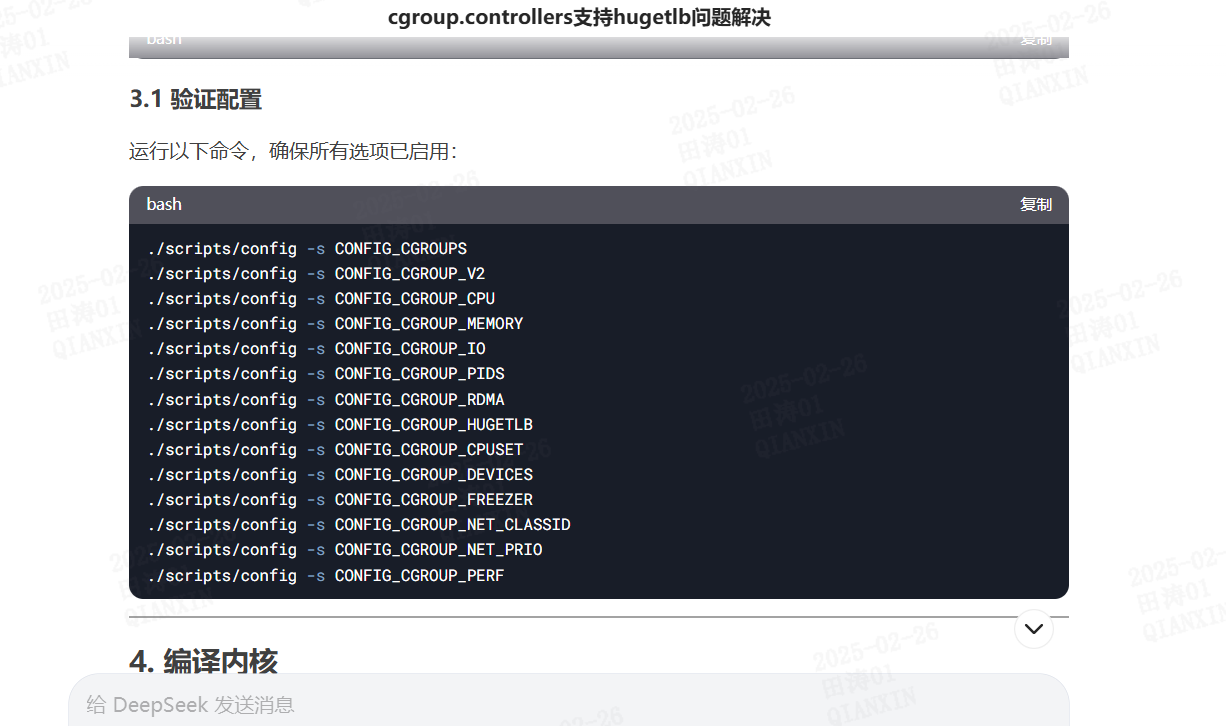The image size is (1226, 726).
Task: Click the line with CONFIG_CGROUP_PERF
Action: pyautogui.click(x=325, y=575)
